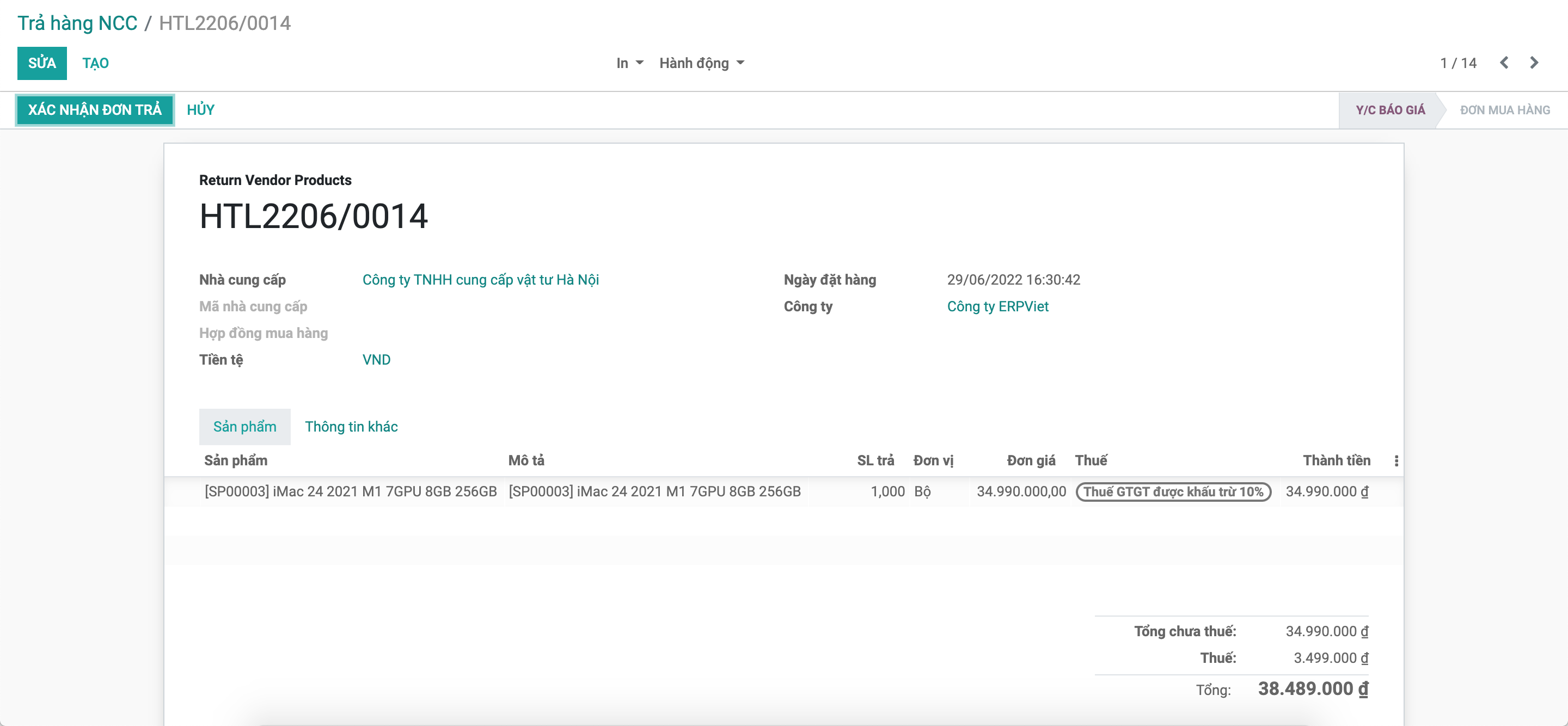This screenshot has width=1568, height=726.
Task: Switch to Thông tin khác tab
Action: click(x=351, y=426)
